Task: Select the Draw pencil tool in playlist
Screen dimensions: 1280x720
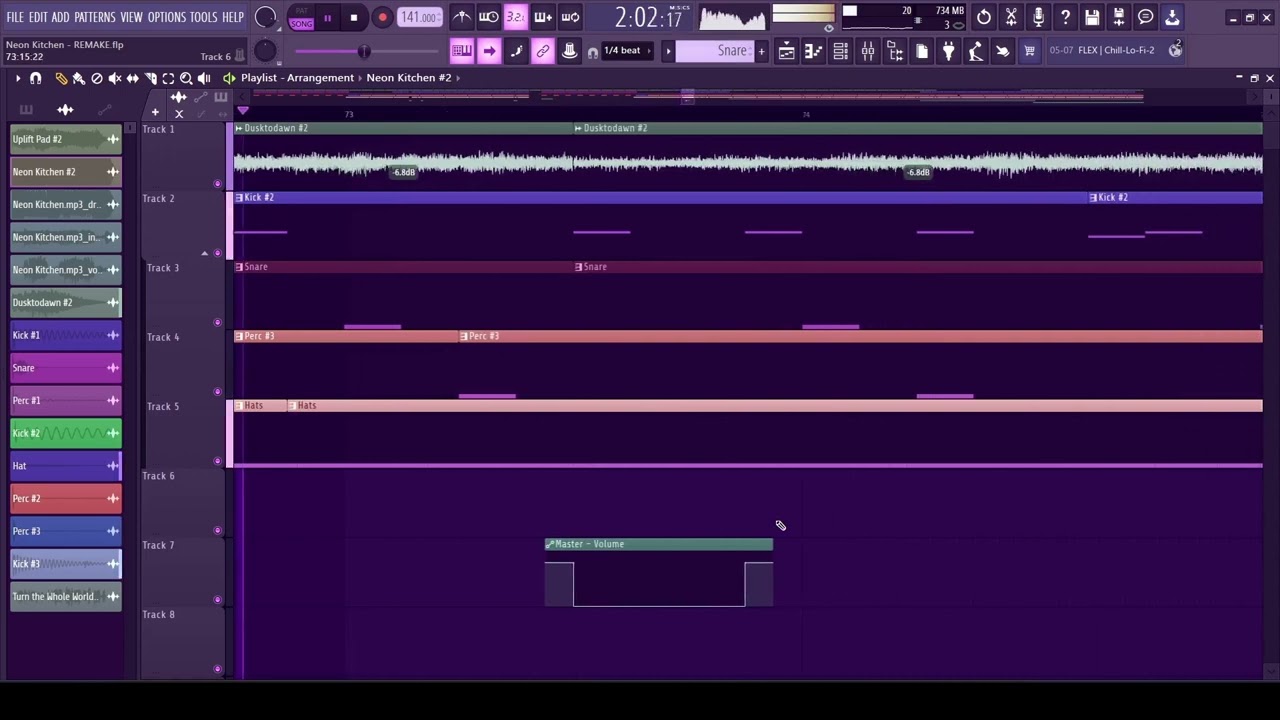Action: [61, 78]
